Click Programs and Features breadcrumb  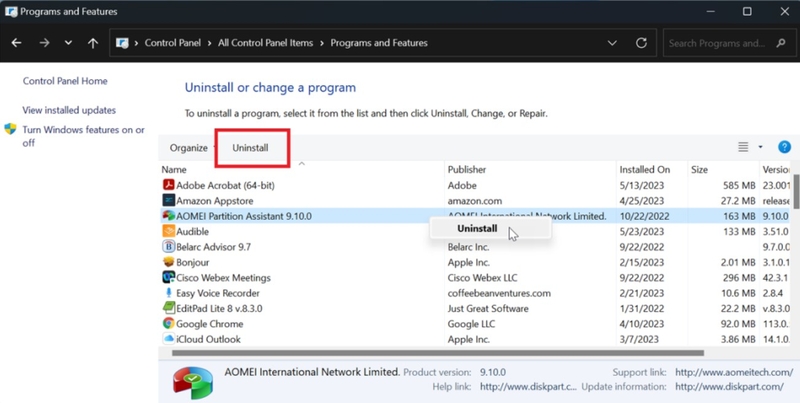coord(379,43)
